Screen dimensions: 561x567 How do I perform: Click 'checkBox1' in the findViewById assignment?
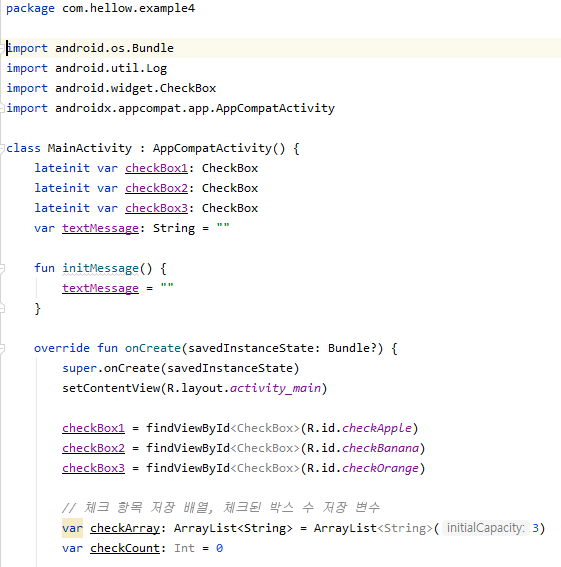[93, 428]
